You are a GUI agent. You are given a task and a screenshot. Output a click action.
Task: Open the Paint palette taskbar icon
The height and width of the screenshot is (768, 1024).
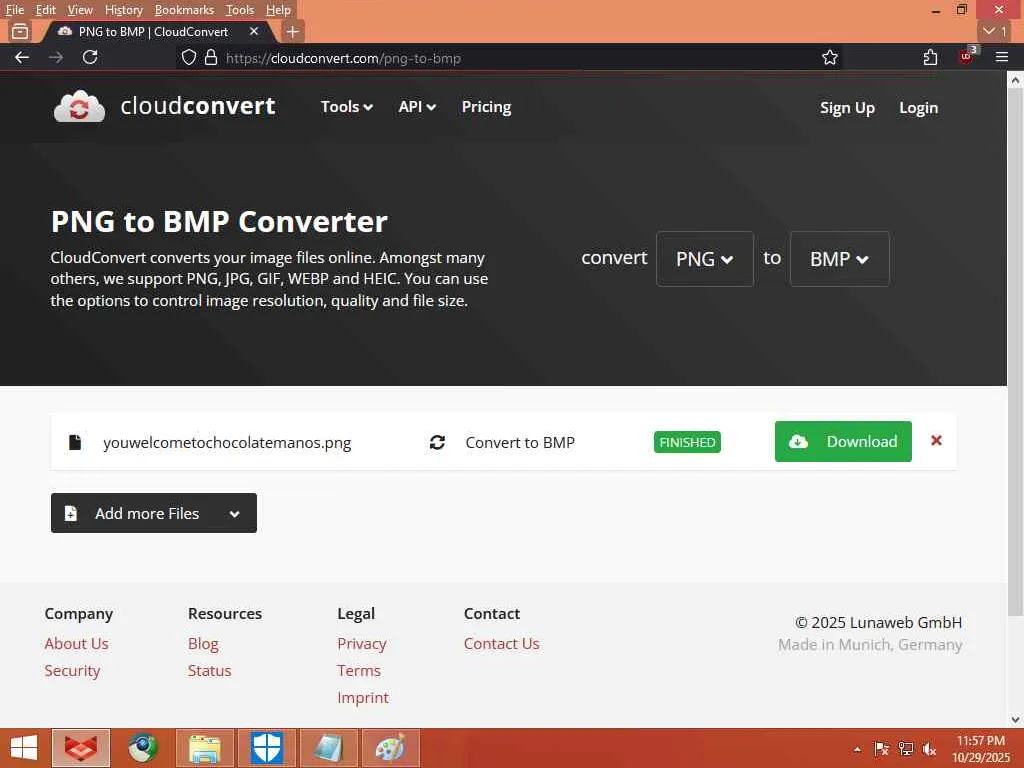coord(391,748)
